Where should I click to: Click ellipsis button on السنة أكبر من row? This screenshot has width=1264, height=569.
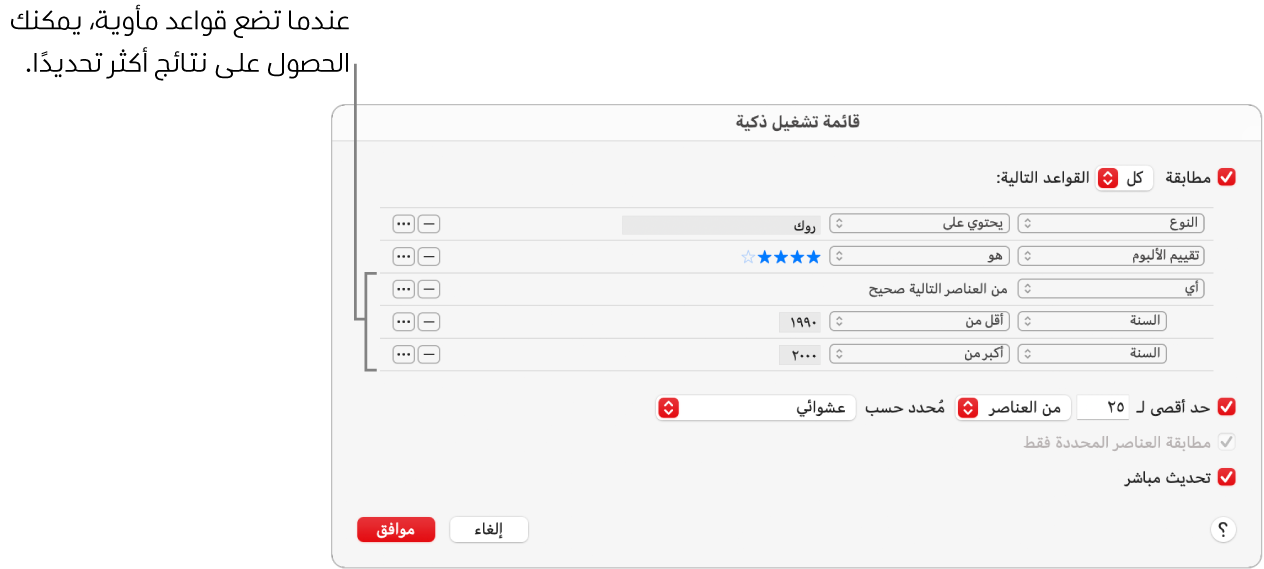[404, 354]
